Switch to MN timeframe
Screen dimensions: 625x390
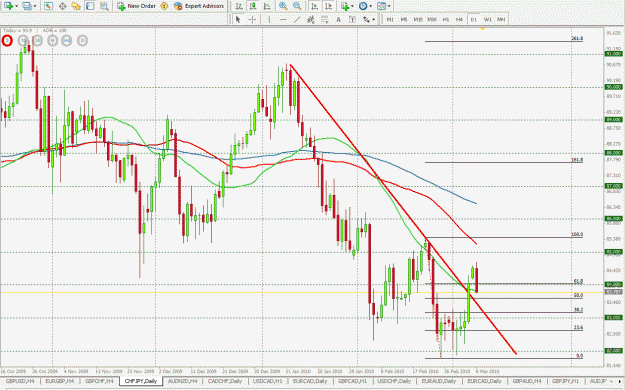coord(501,19)
